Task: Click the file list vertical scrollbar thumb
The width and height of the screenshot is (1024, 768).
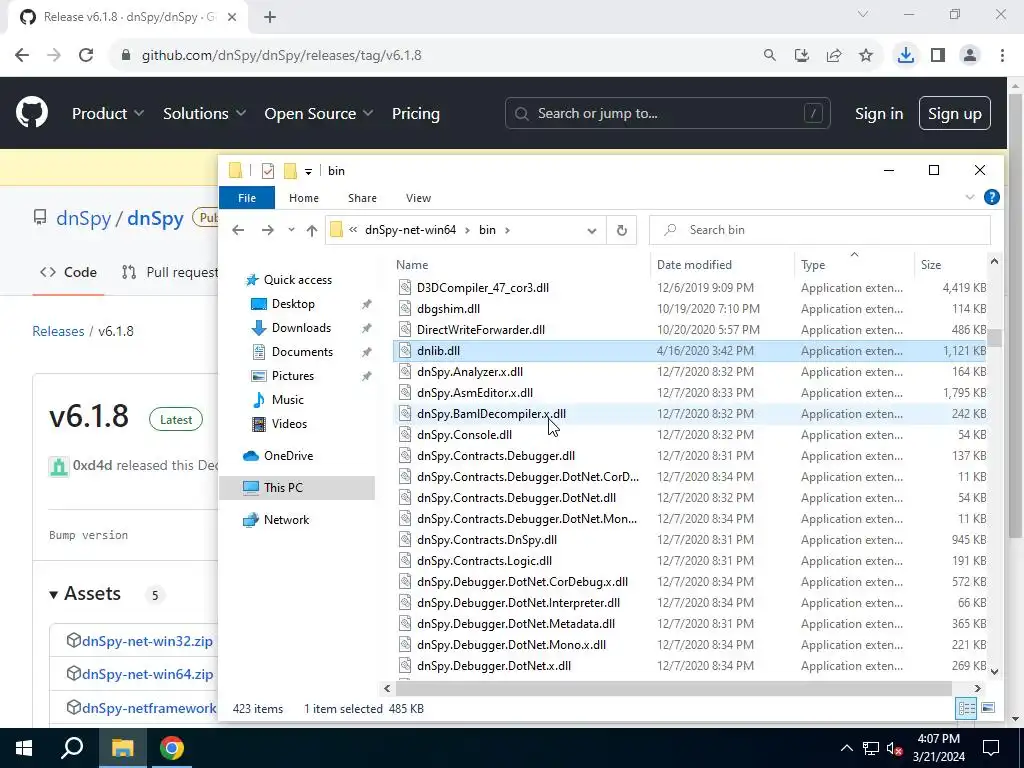Action: coord(994,338)
